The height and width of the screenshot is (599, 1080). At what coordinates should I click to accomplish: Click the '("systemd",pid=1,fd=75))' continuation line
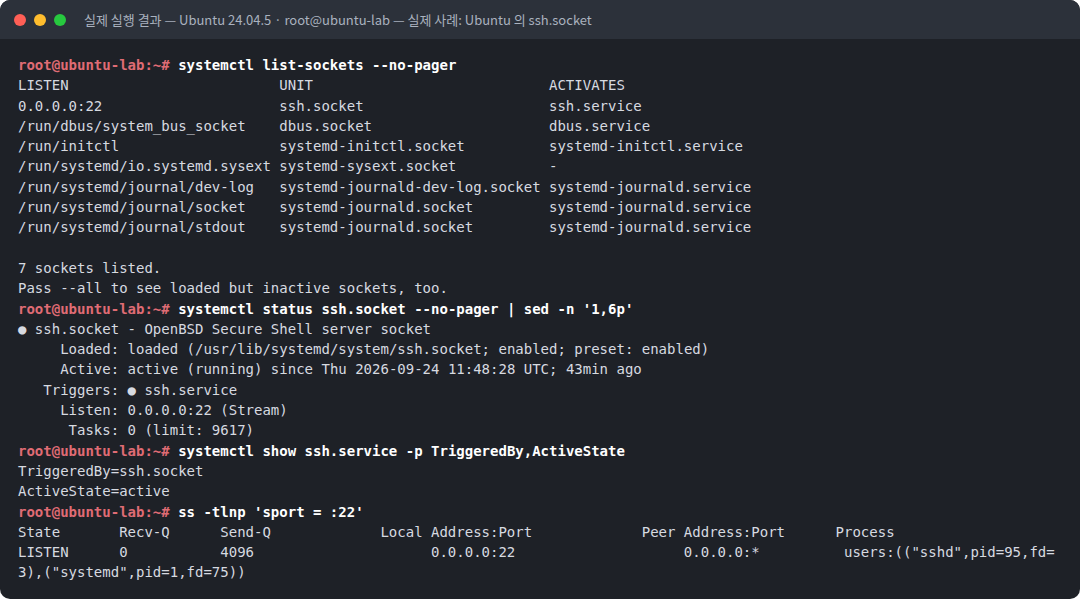coord(132,572)
